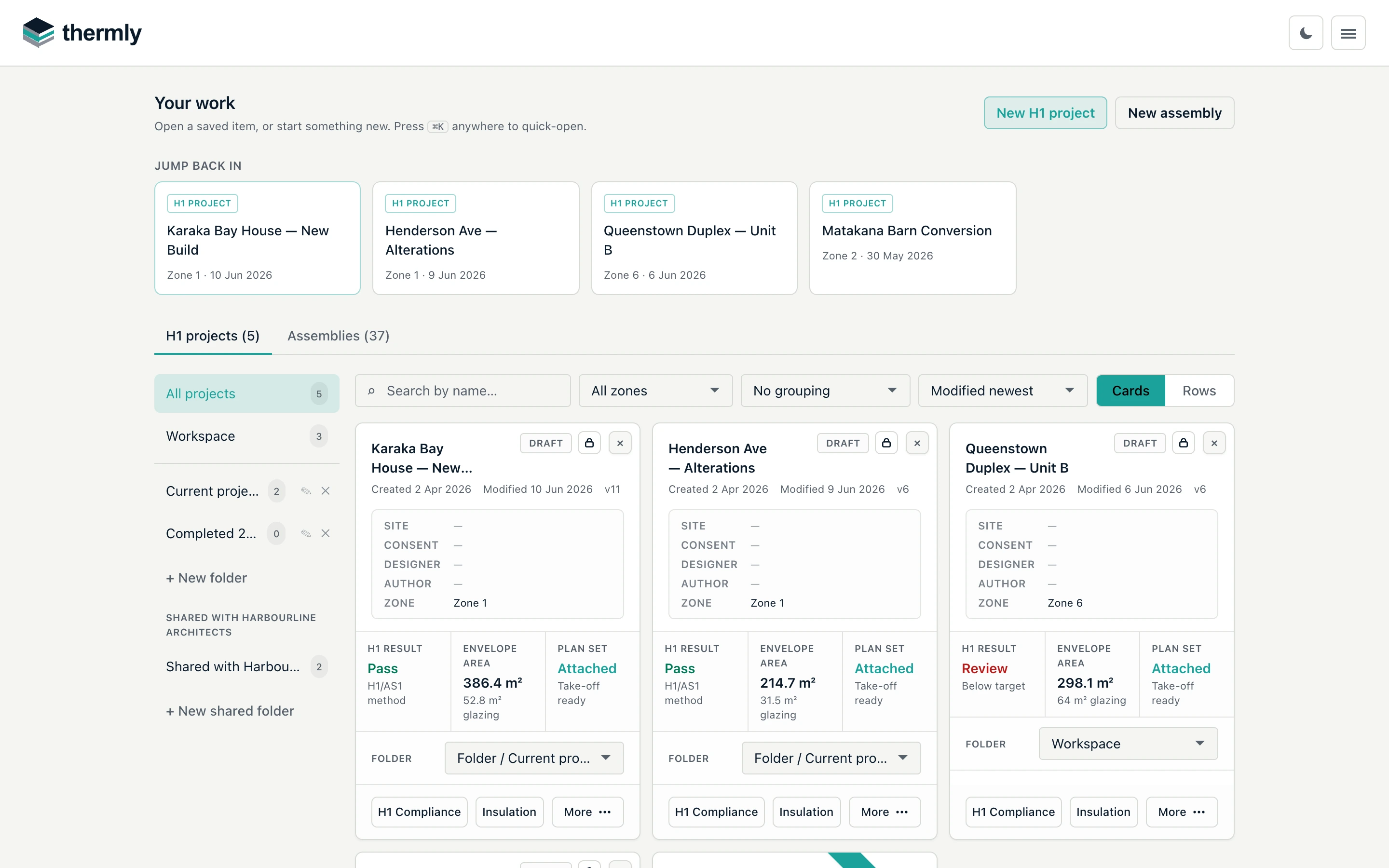1389x868 pixels.
Task: Click Attached plan set on Karaka Bay card
Action: pos(586,668)
